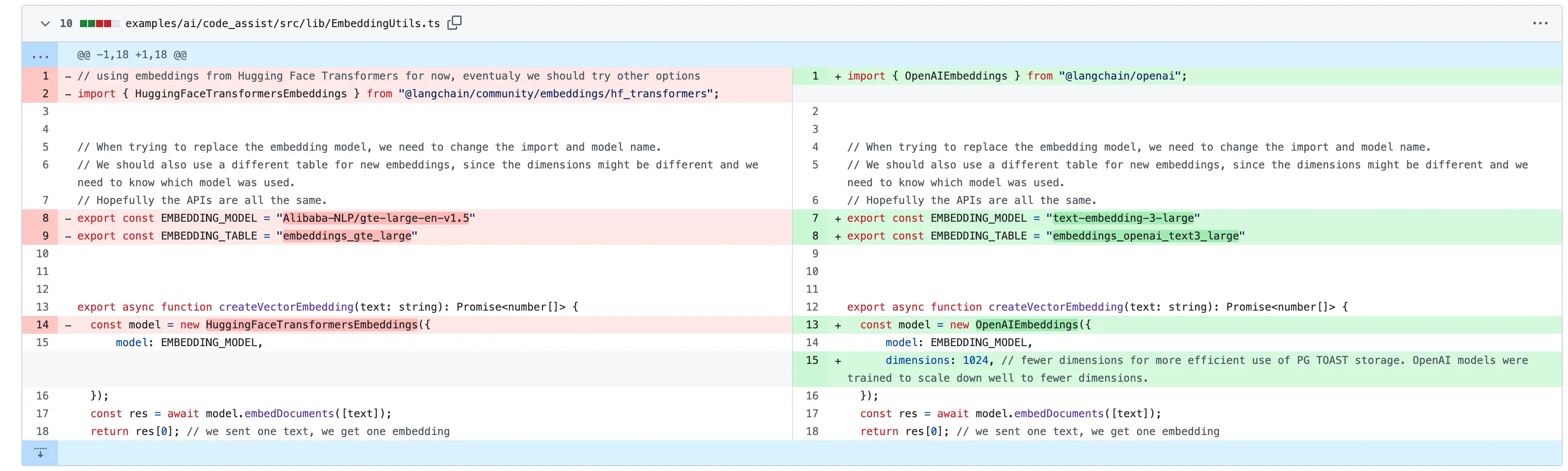The height and width of the screenshot is (471, 1568).
Task: Click createVectorEmbedding function name on right side
Action: coord(1055,307)
